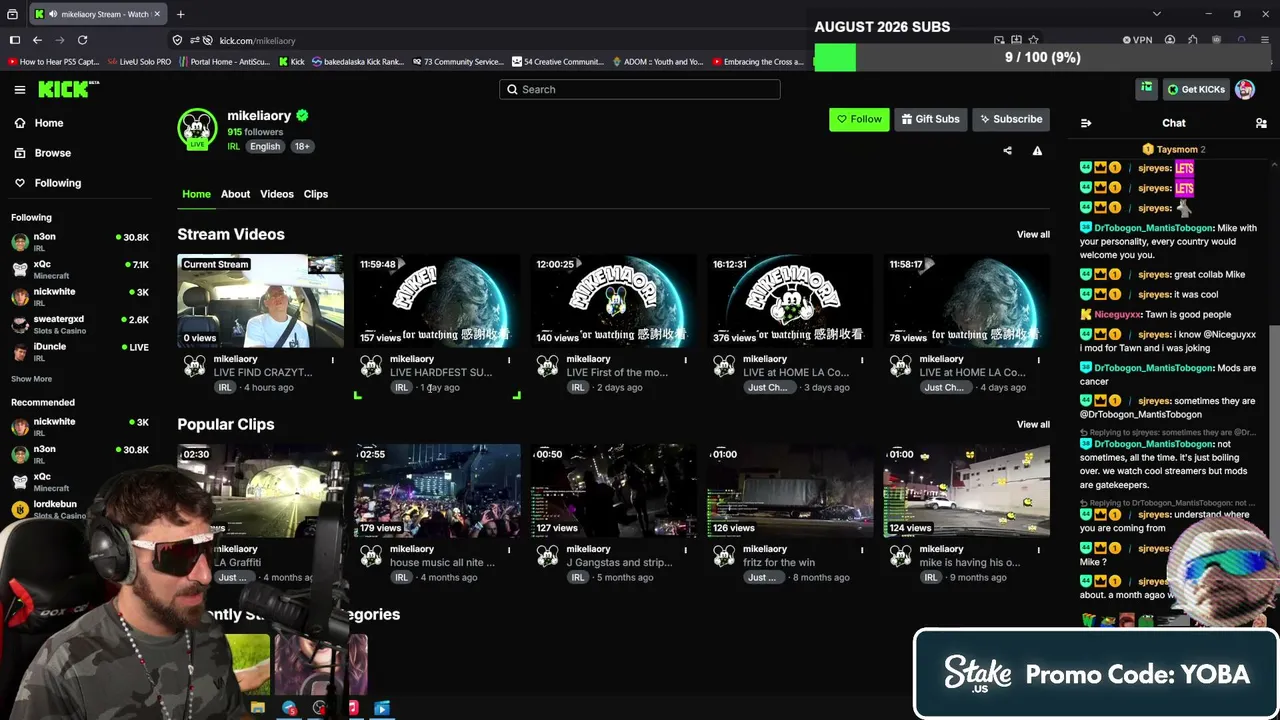Follow the mikeliaory channel
1280x720 pixels.
point(859,119)
